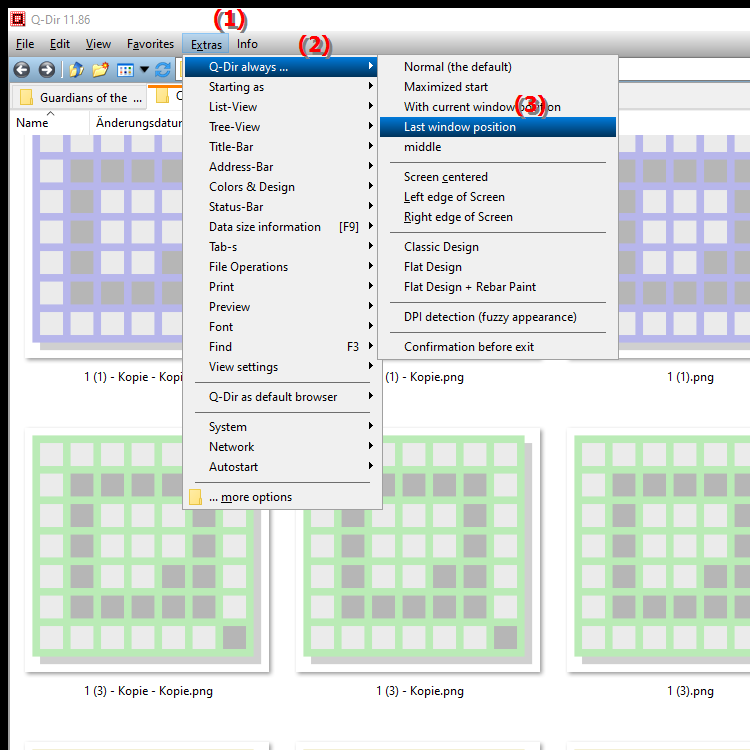This screenshot has height=750, width=750.
Task: Open the System submenu
Action: [281, 427]
